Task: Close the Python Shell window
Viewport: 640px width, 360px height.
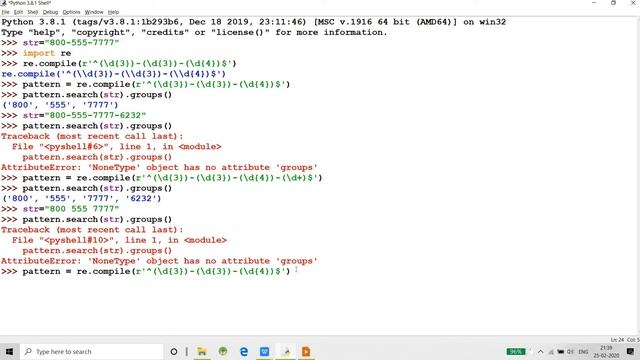Action: [x=633, y=3]
